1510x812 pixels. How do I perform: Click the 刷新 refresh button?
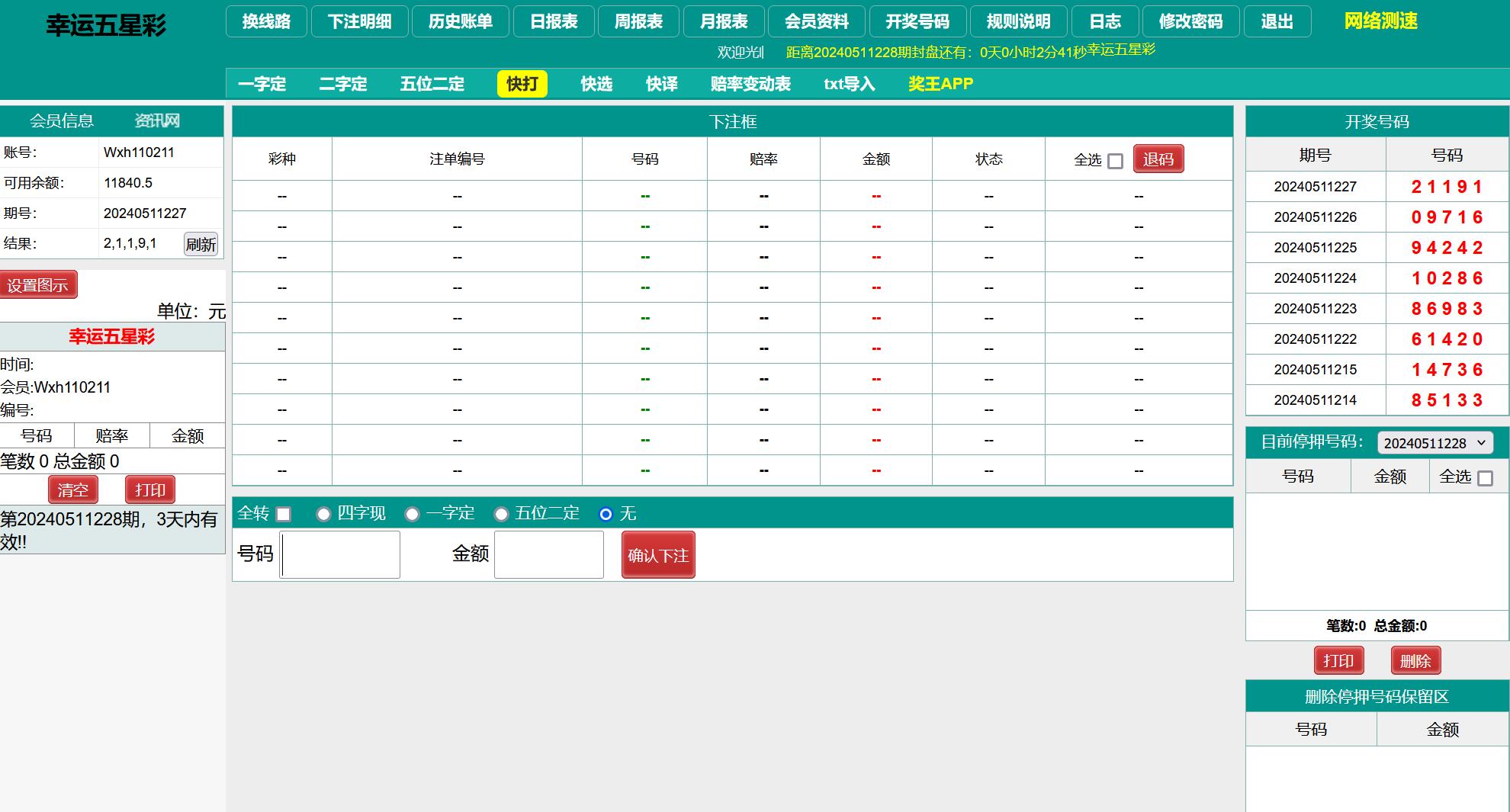tap(201, 244)
